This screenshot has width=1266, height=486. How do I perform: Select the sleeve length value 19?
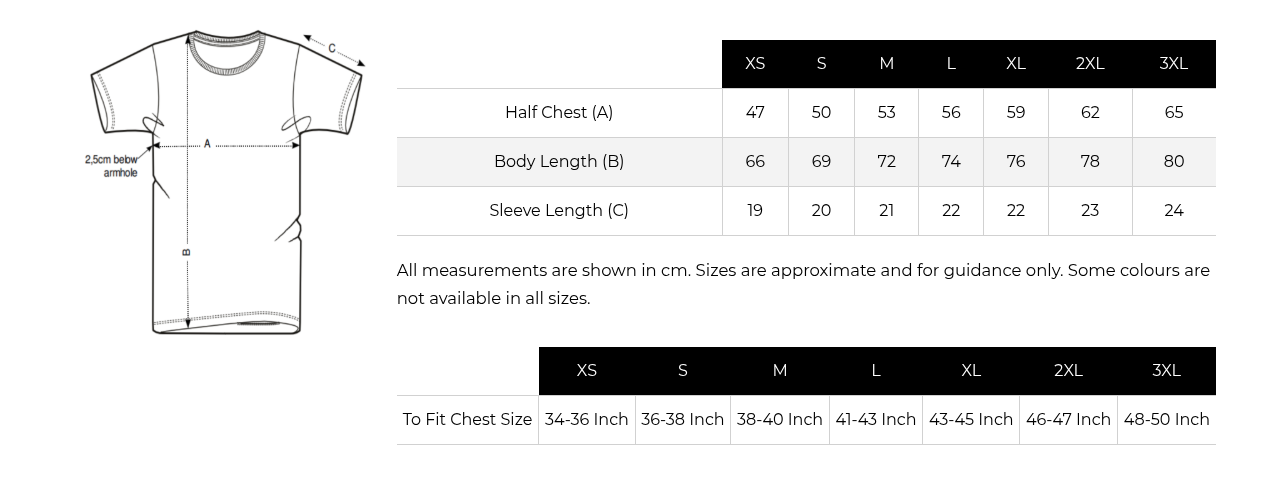(755, 210)
